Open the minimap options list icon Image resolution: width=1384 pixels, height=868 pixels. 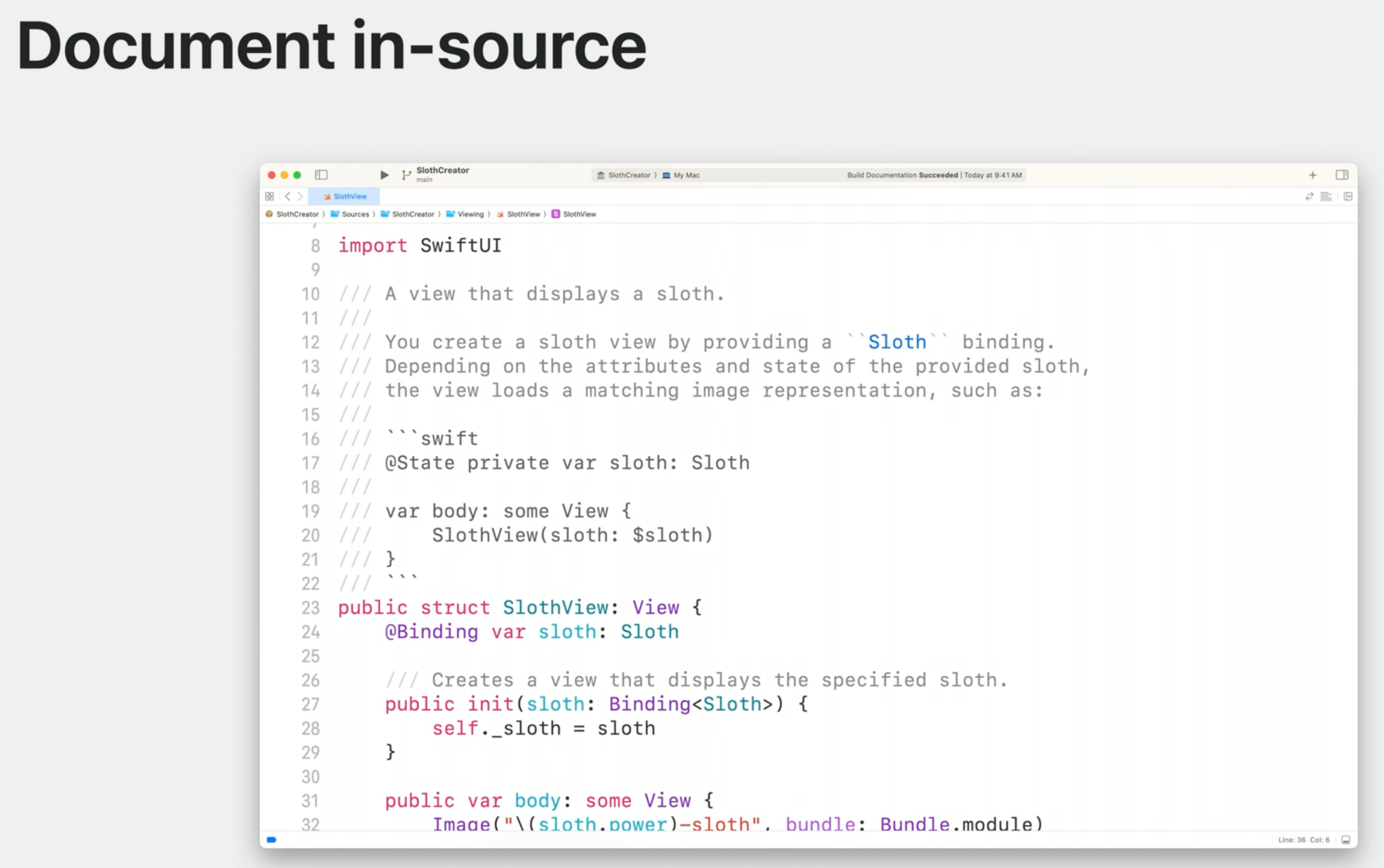[1326, 196]
